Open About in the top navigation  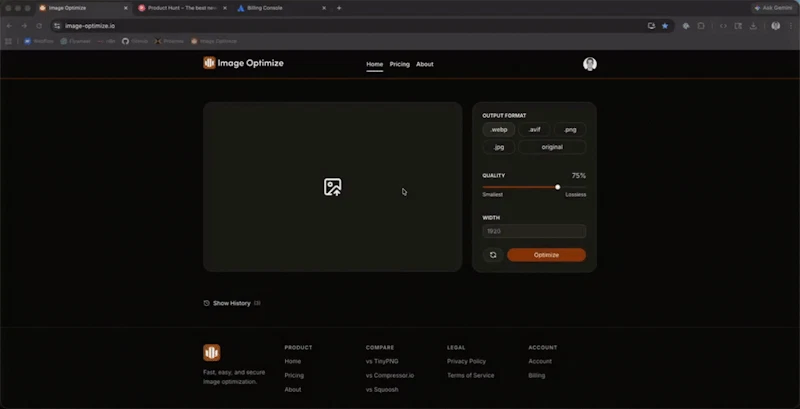pyautogui.click(x=424, y=64)
